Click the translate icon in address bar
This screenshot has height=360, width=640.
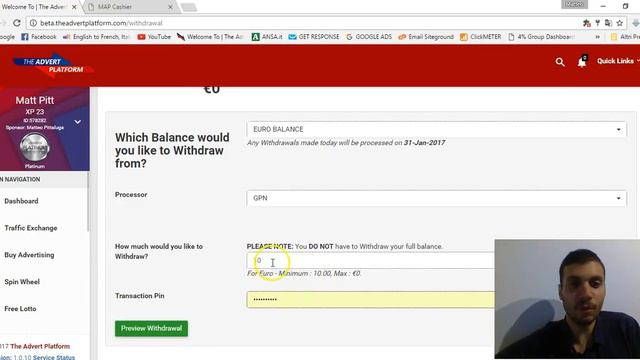click(x=608, y=23)
